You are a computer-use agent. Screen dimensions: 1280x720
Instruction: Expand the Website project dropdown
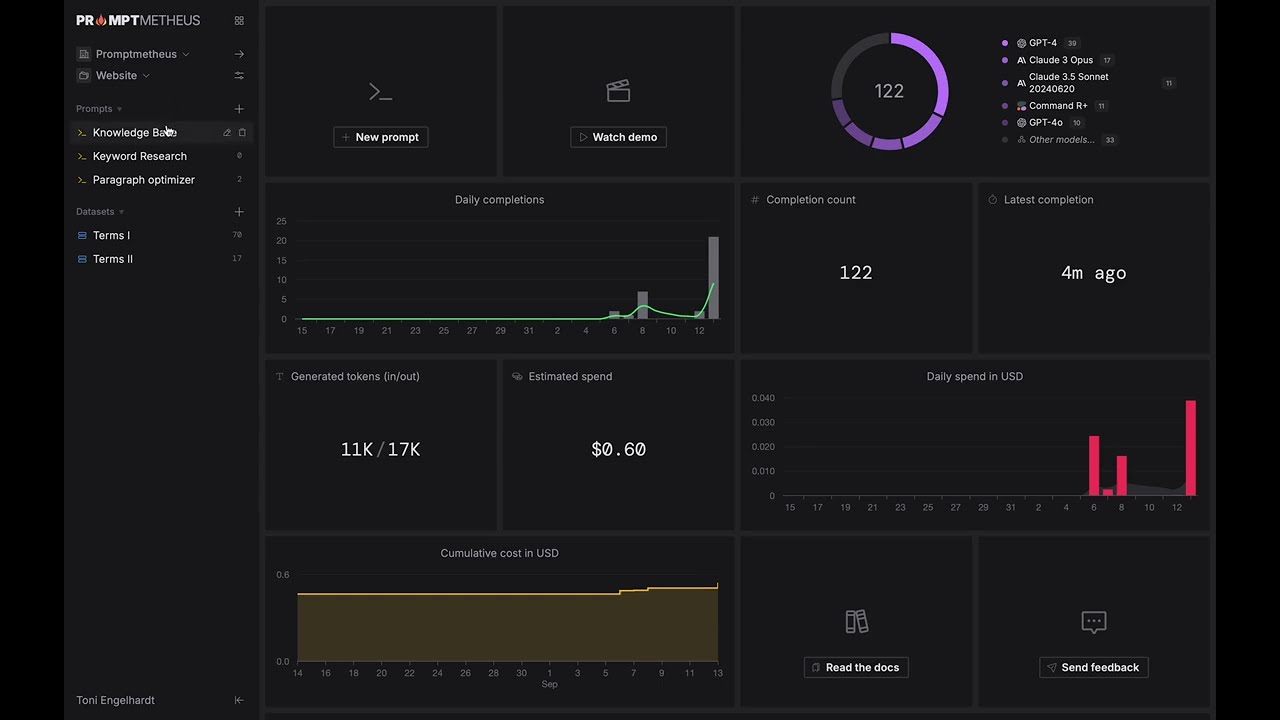click(146, 76)
